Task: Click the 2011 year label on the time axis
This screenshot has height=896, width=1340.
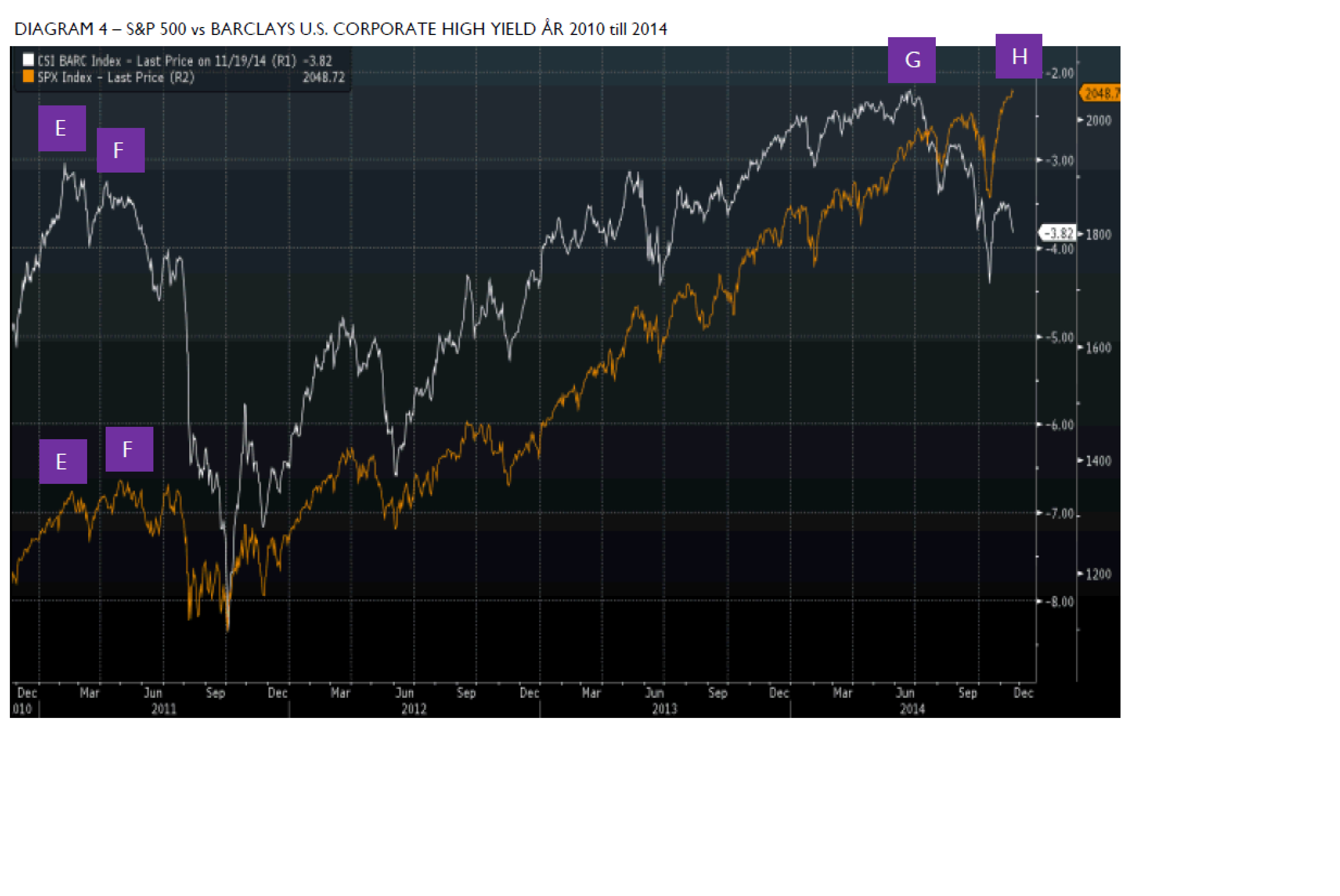Action: click(x=164, y=709)
